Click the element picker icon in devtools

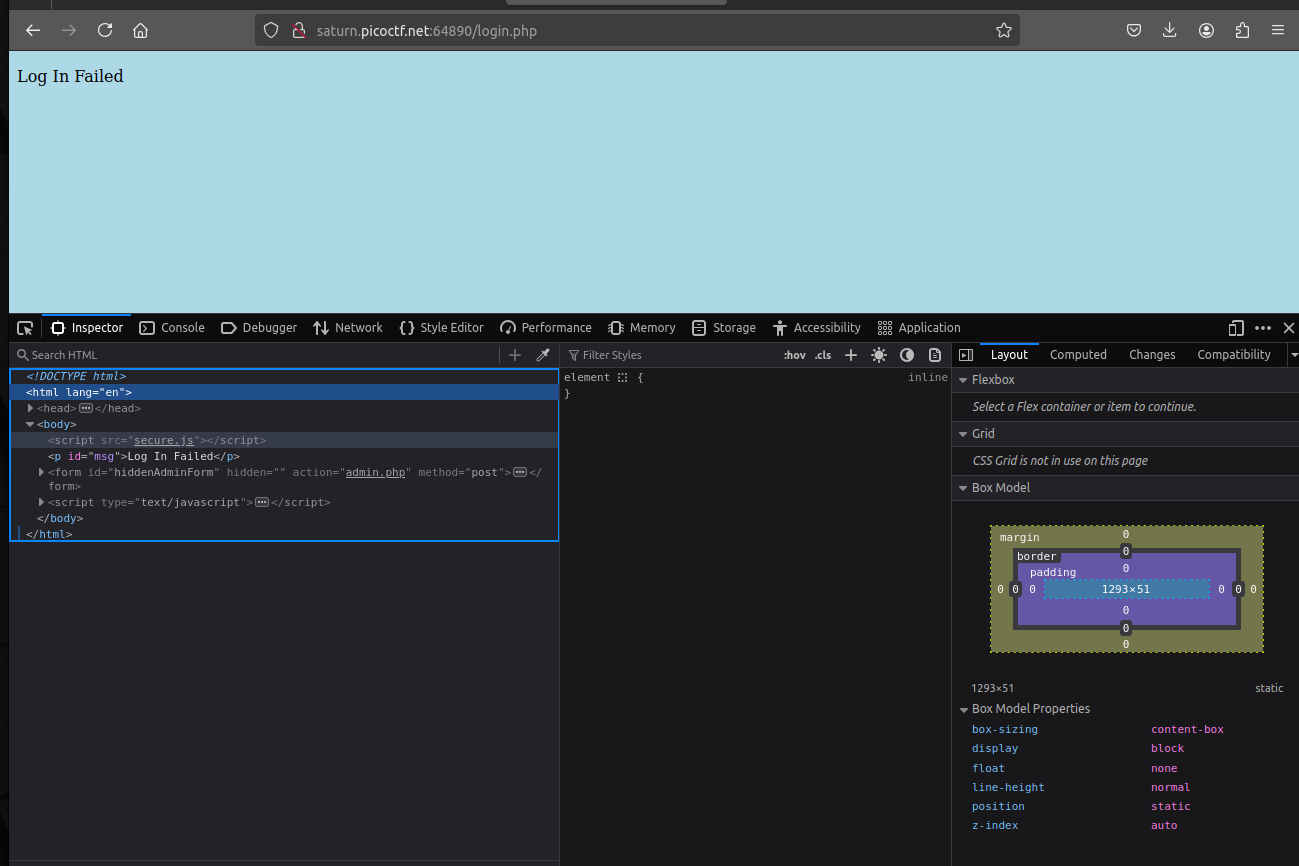tap(25, 328)
